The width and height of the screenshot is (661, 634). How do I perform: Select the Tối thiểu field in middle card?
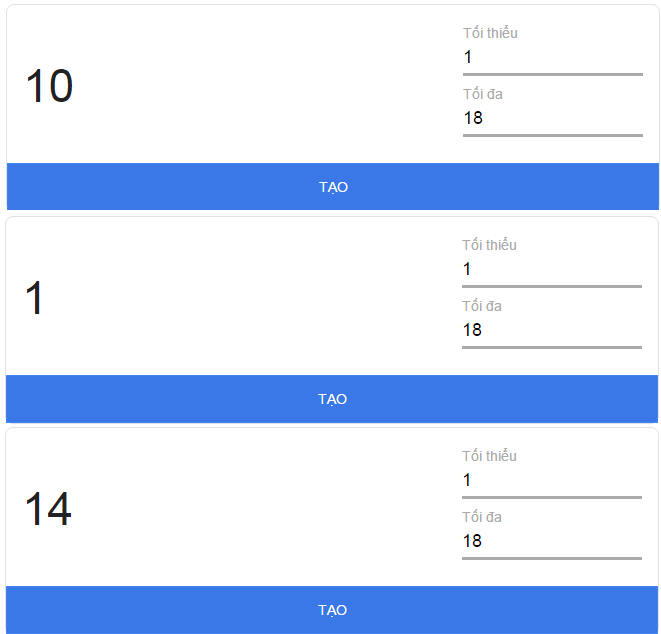click(x=551, y=269)
